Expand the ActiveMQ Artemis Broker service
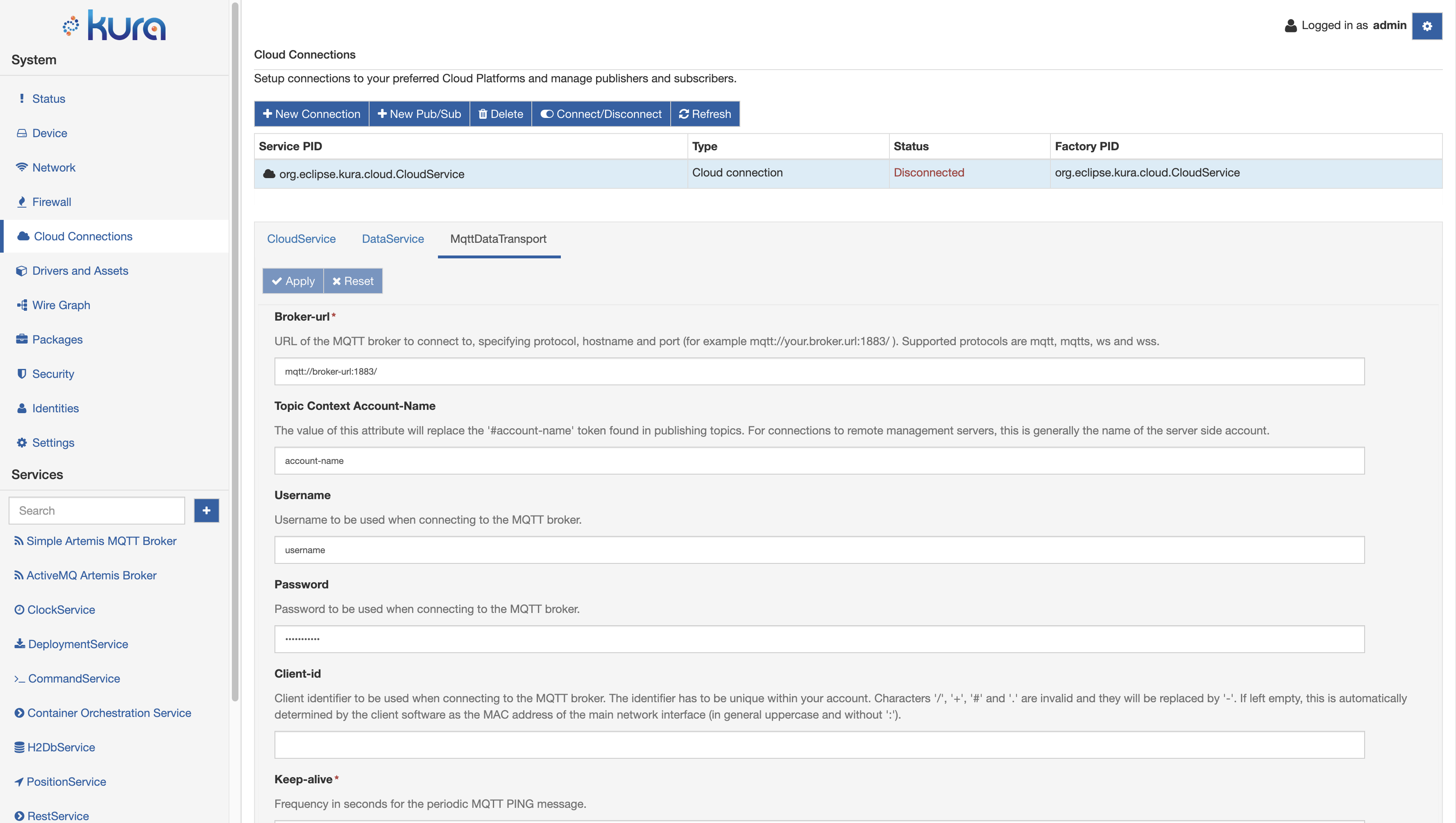This screenshot has height=823, width=1456. pos(90,574)
